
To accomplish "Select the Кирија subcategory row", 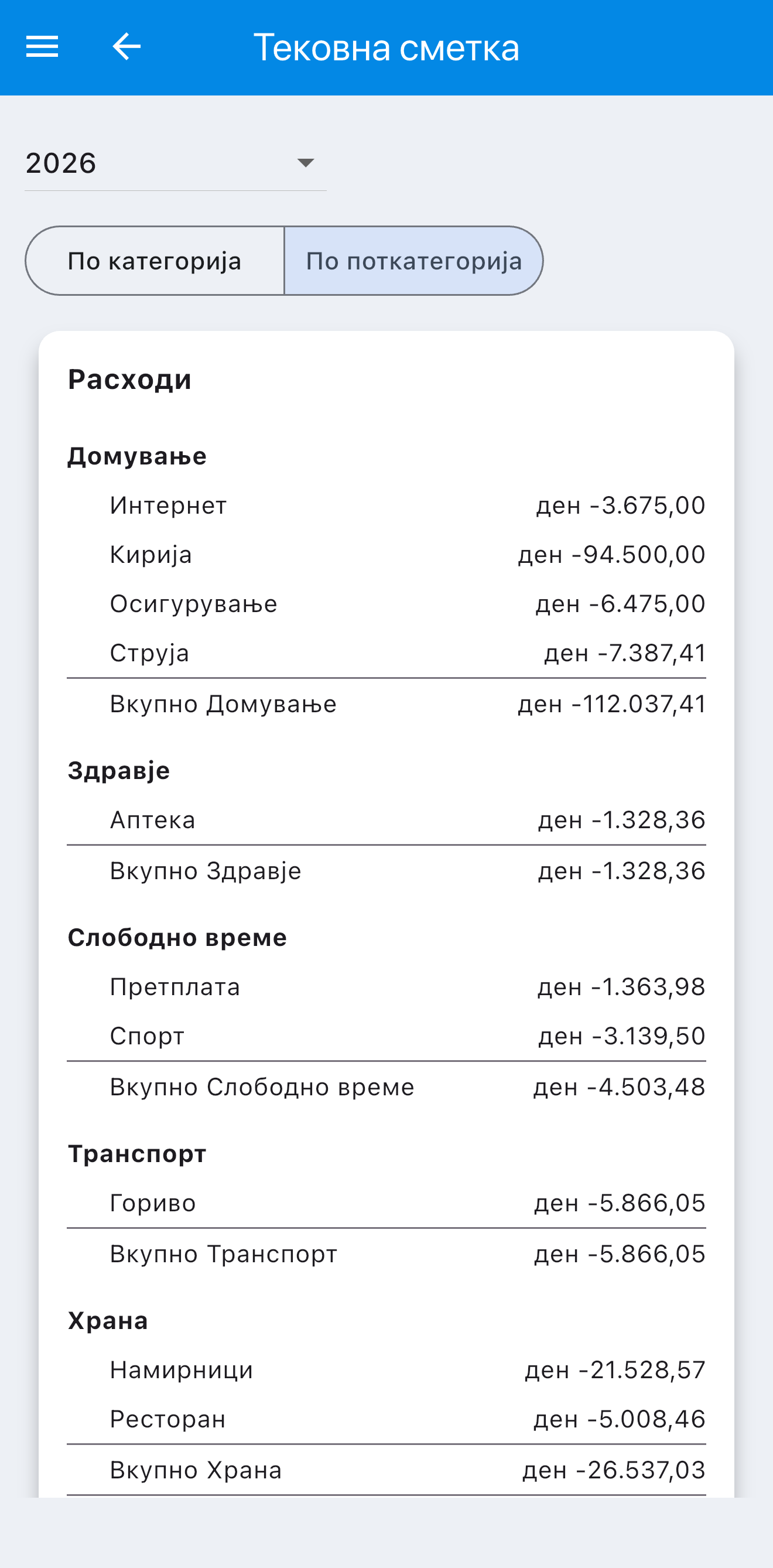I will tap(386, 555).
